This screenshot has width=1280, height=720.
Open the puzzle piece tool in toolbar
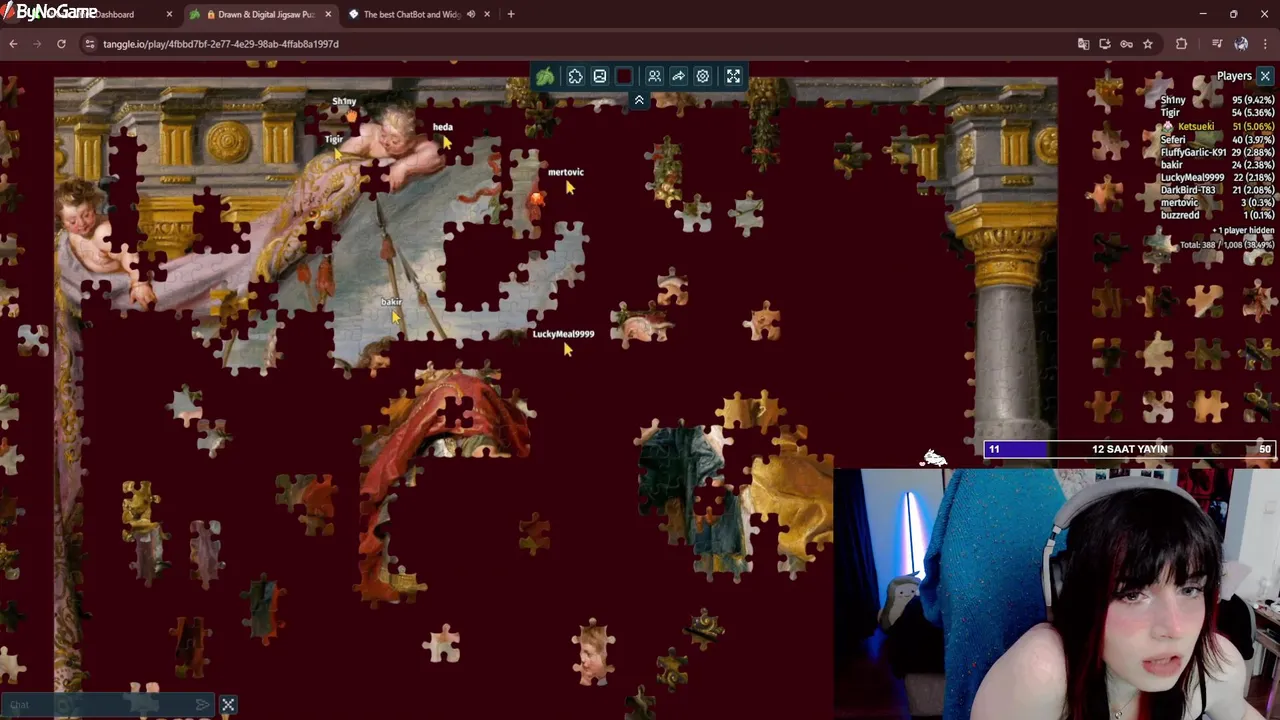click(576, 76)
